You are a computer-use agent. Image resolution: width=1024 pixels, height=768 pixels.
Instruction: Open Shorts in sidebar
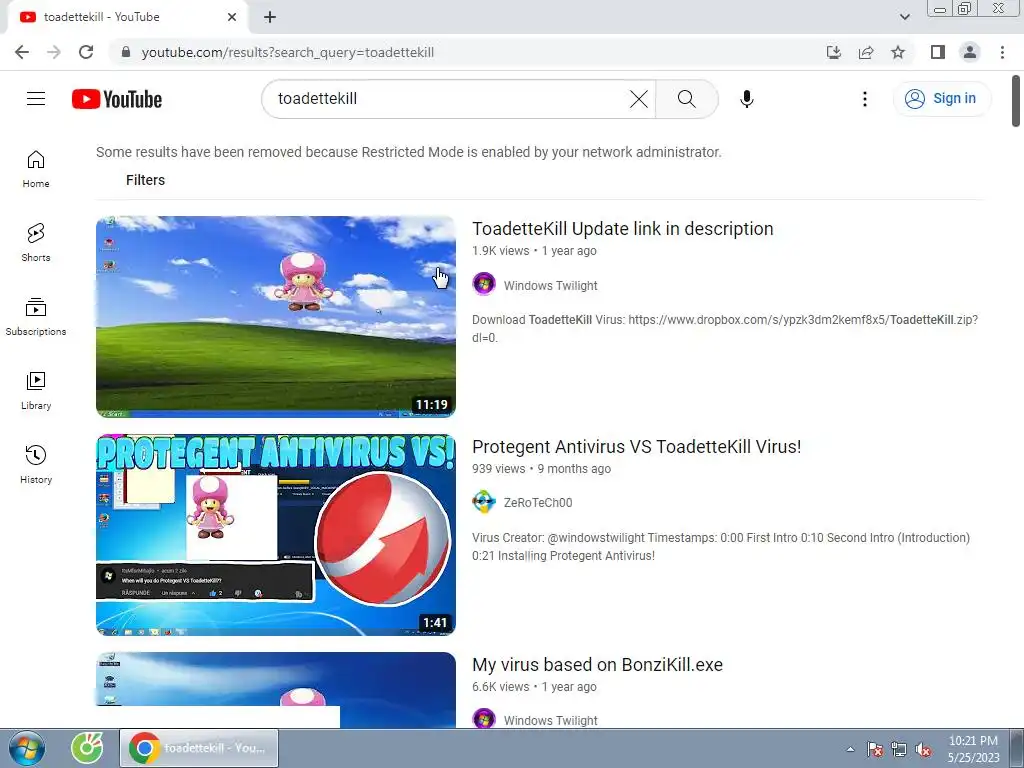[36, 242]
